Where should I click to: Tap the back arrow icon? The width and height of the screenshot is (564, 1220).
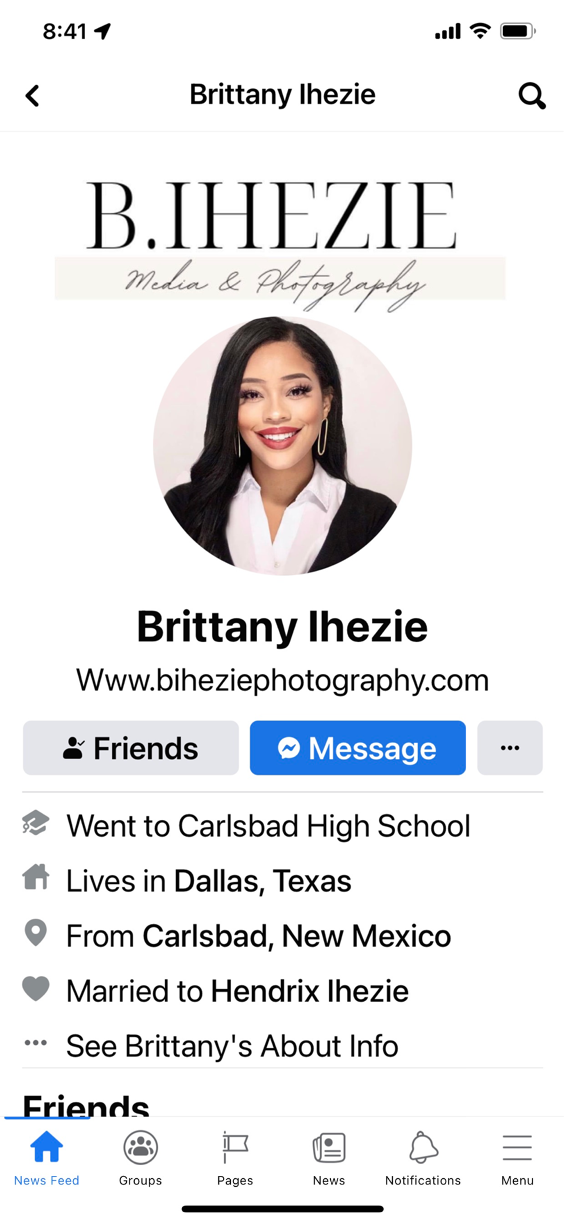click(32, 95)
